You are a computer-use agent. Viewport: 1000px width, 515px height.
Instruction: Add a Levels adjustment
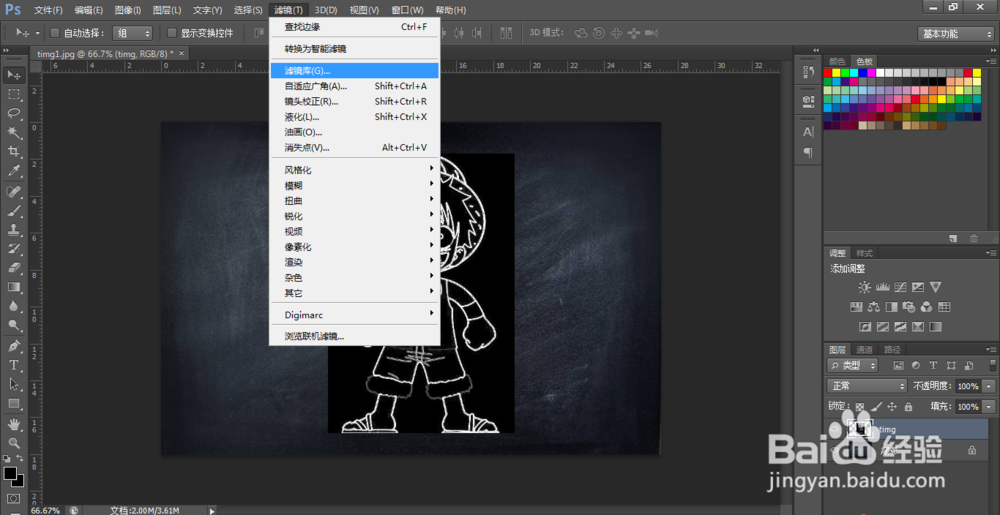pyautogui.click(x=882, y=287)
